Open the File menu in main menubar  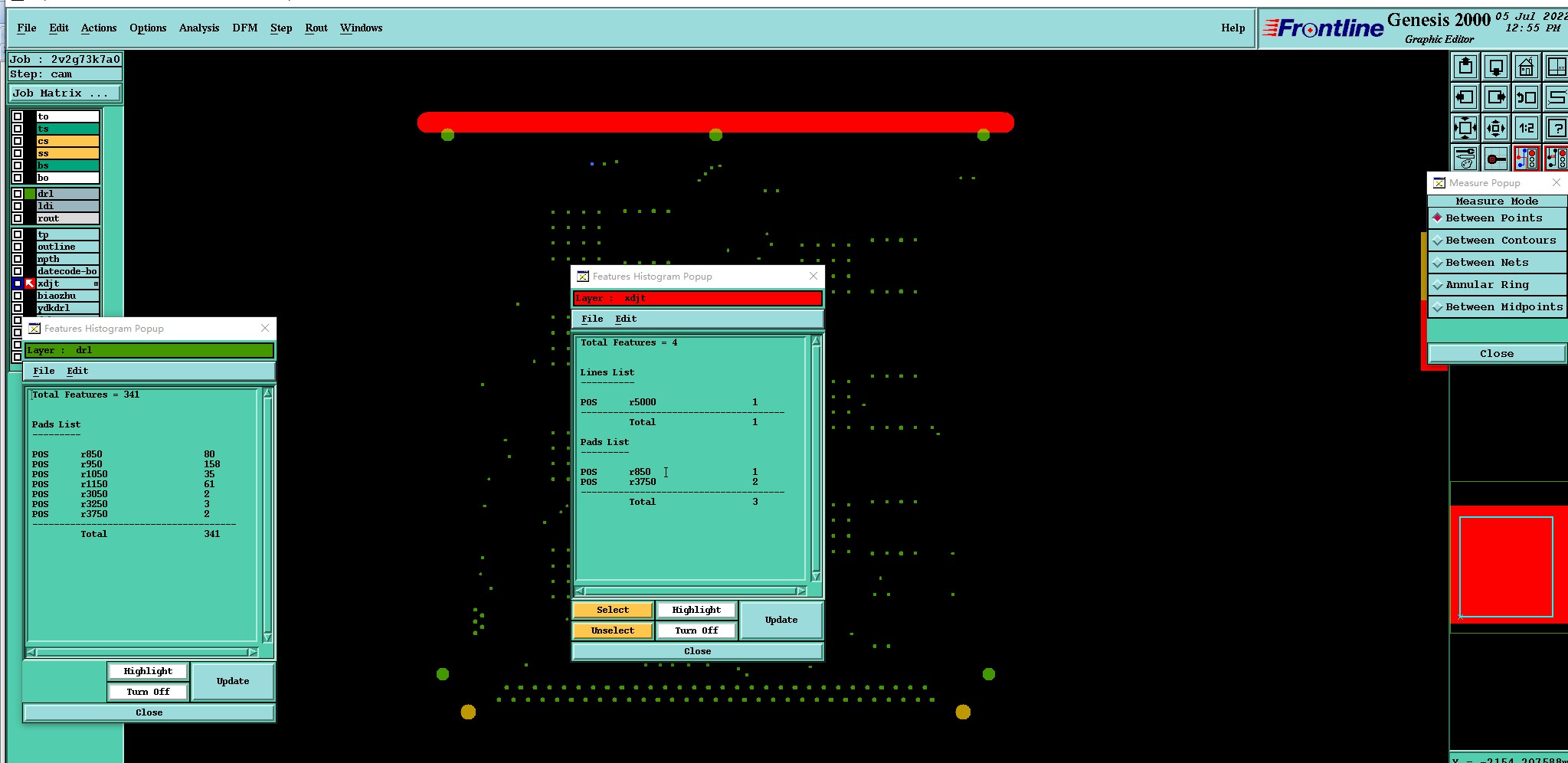(27, 28)
